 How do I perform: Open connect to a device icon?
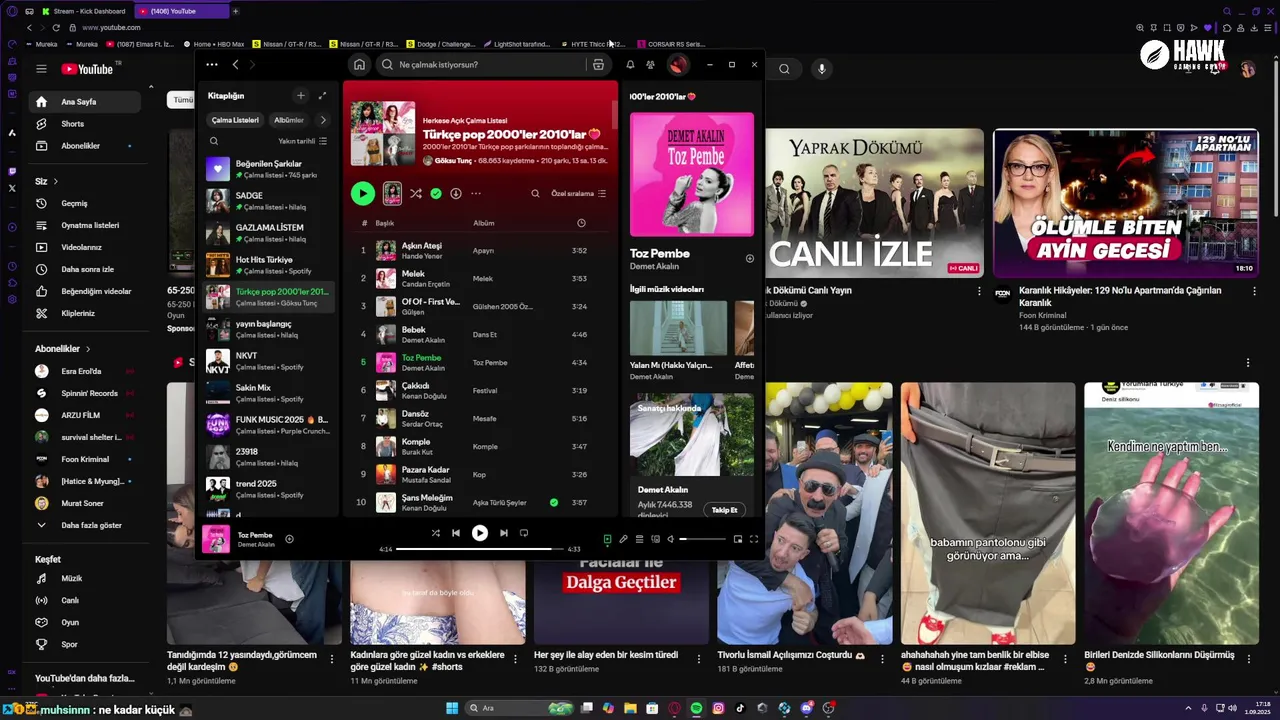click(x=655, y=539)
